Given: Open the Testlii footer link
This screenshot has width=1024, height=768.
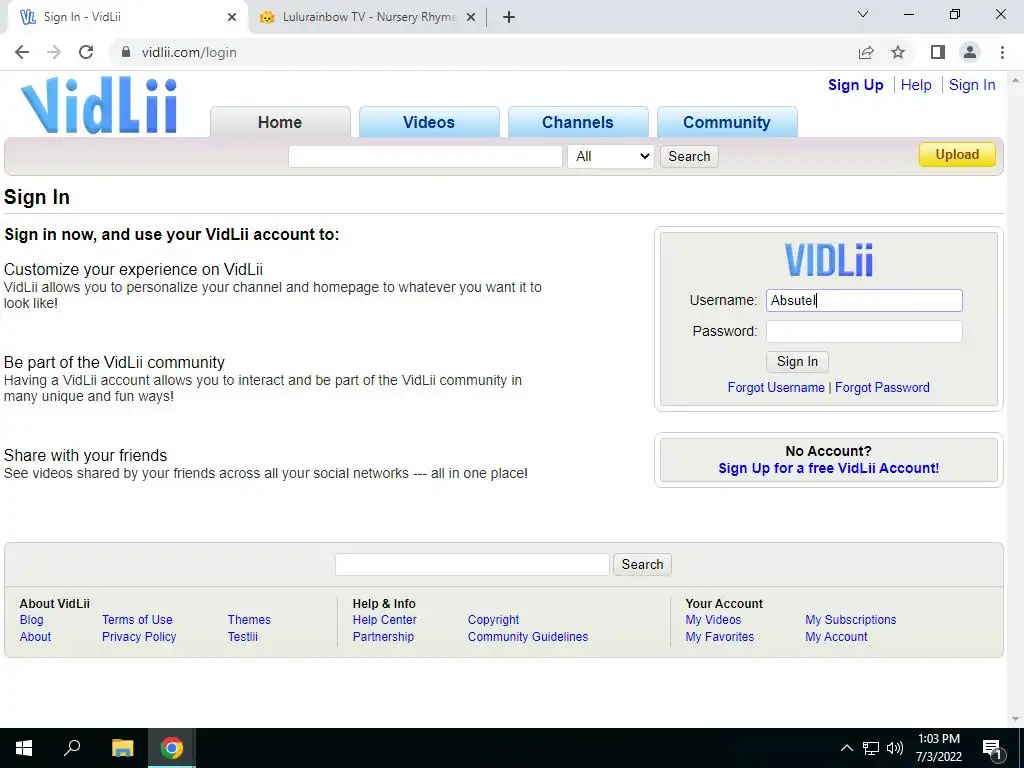Looking at the screenshot, I should (242, 637).
